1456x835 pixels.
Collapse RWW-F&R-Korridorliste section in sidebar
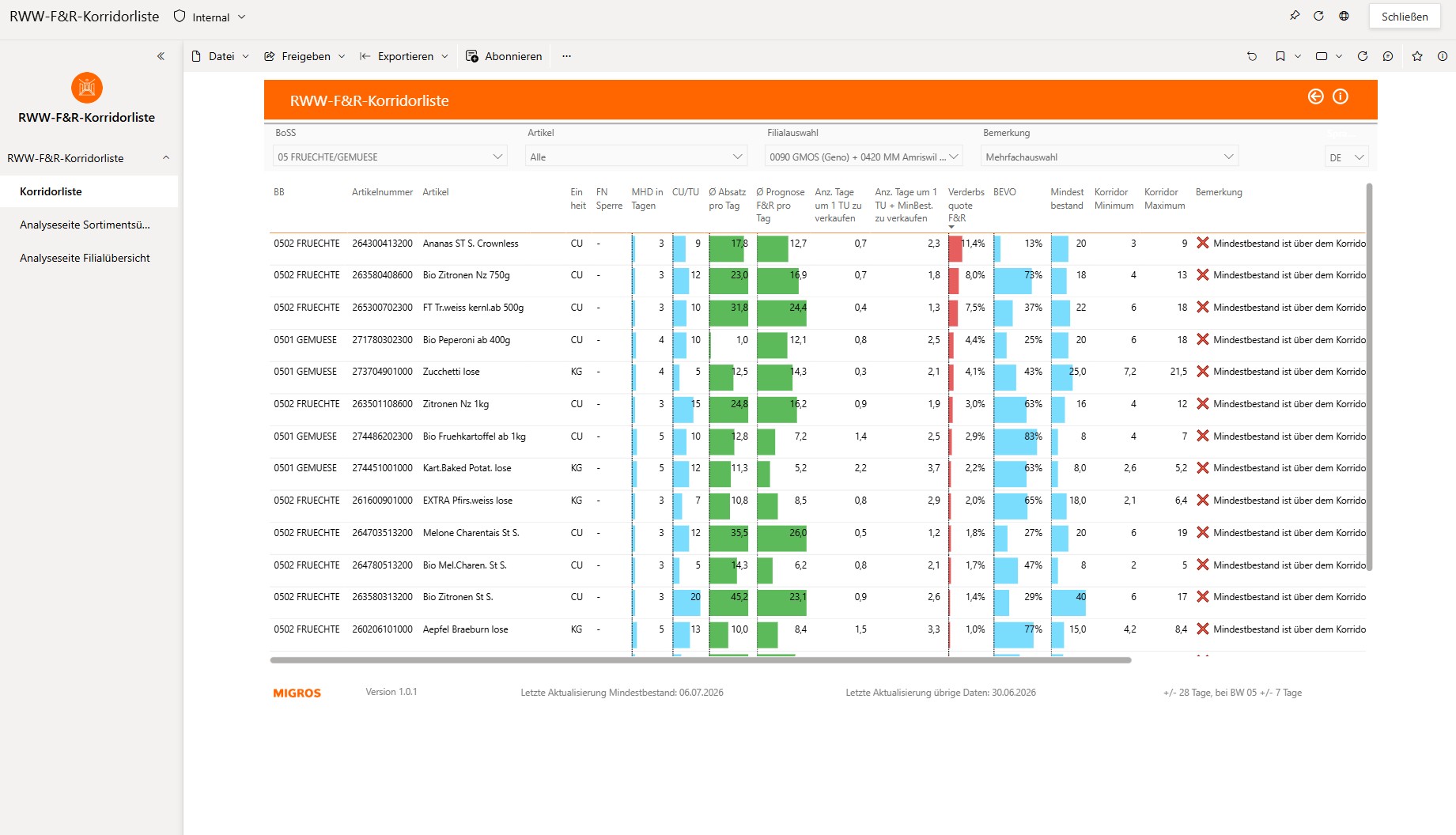click(166, 157)
